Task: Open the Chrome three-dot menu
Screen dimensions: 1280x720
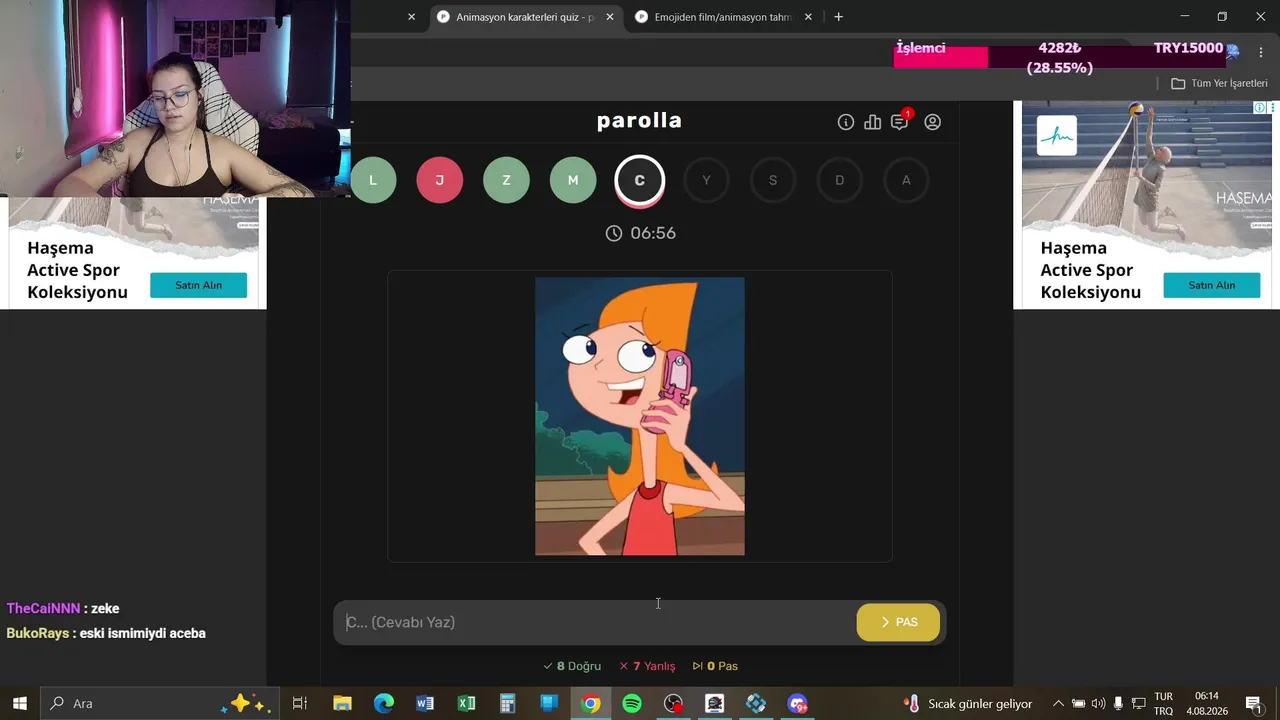Action: coord(1260,52)
